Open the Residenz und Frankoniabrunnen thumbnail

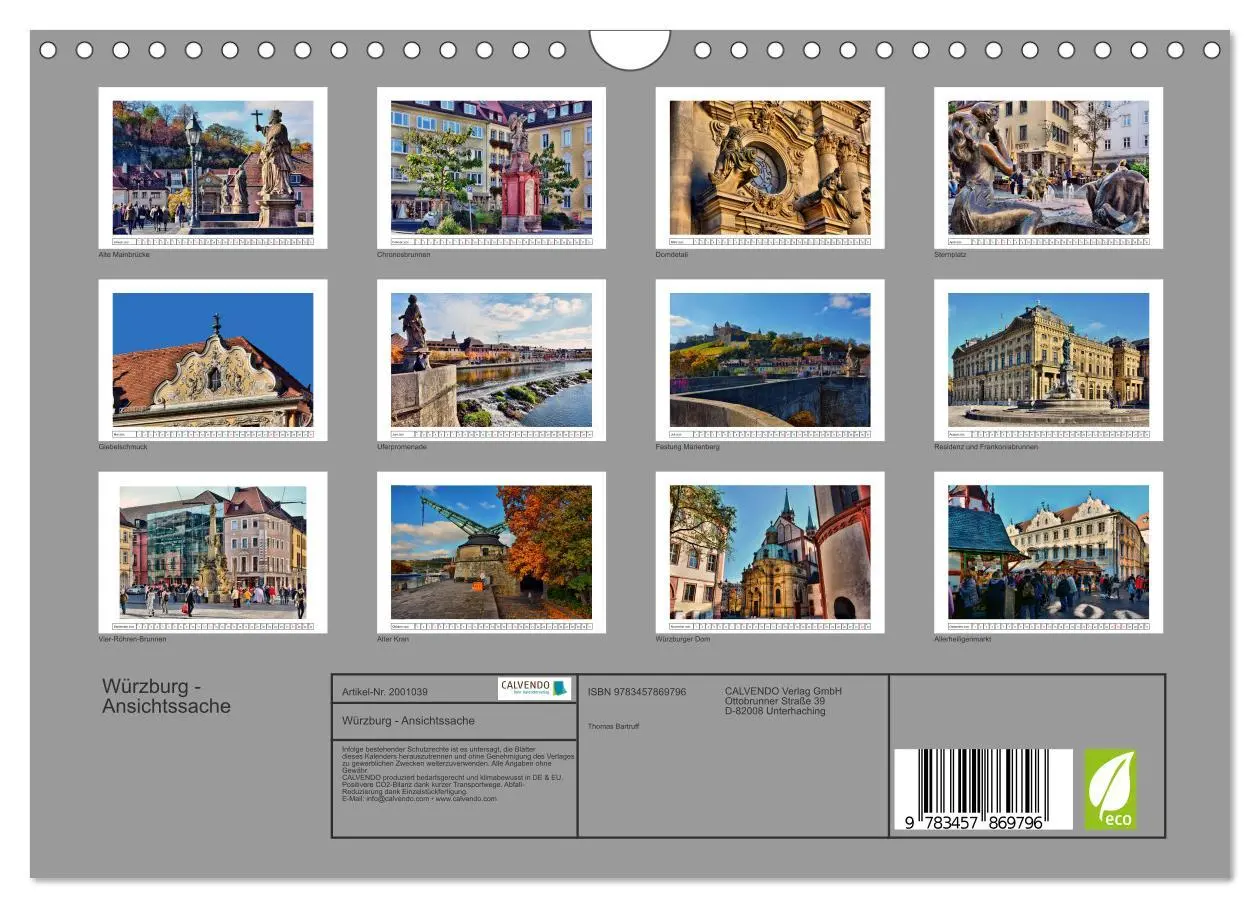click(1048, 360)
